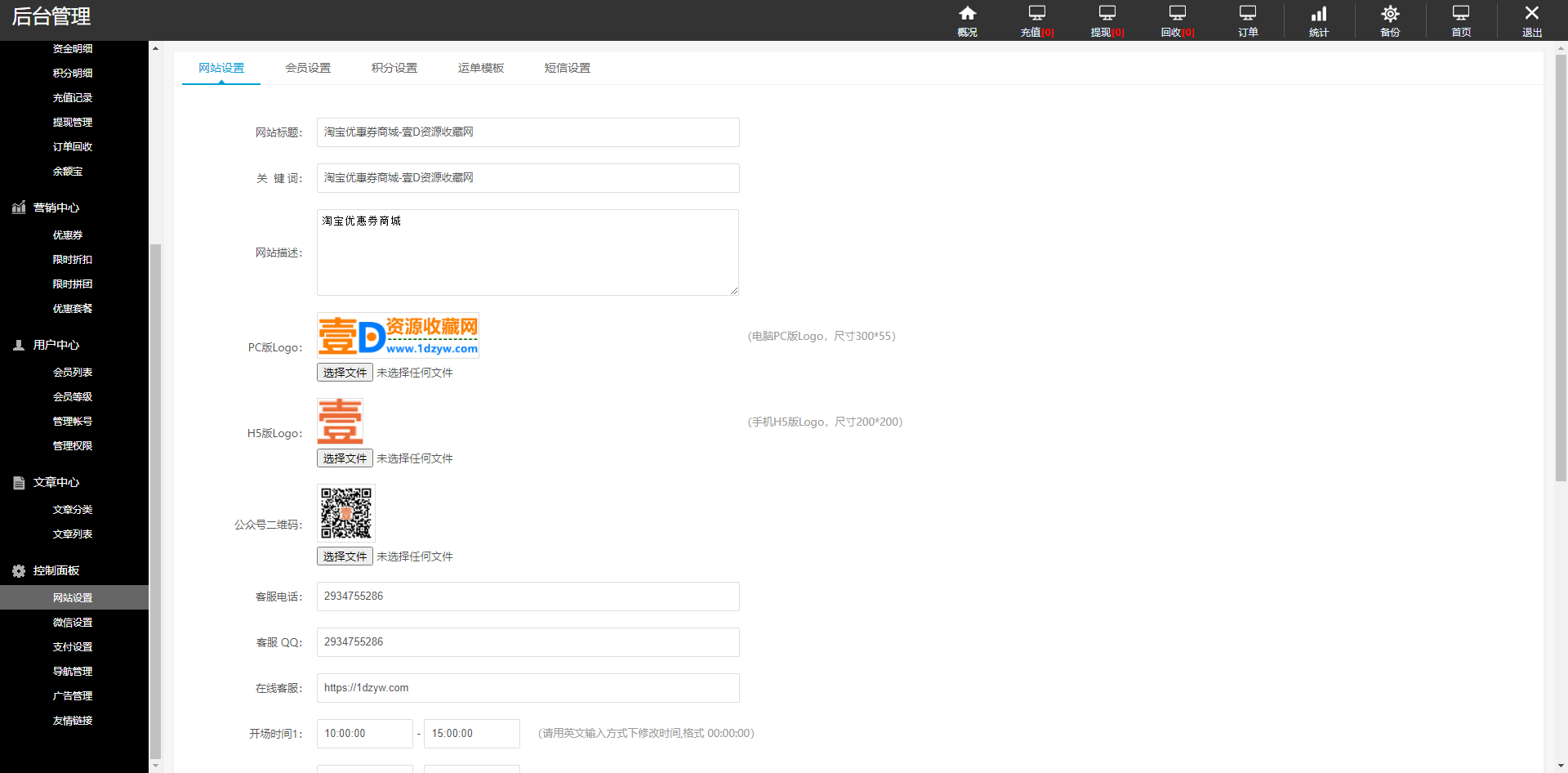
Task: Click the 充值 recharge icon in top bar
Action: click(x=1036, y=20)
